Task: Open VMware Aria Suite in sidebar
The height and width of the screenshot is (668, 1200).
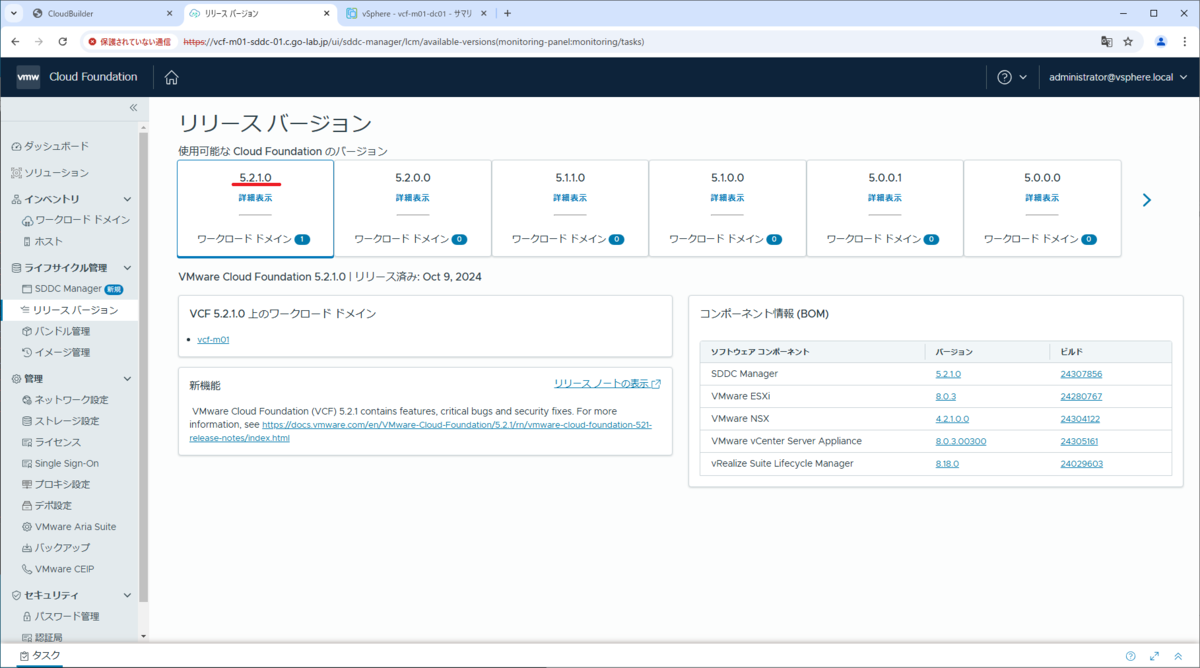Action: [75, 526]
